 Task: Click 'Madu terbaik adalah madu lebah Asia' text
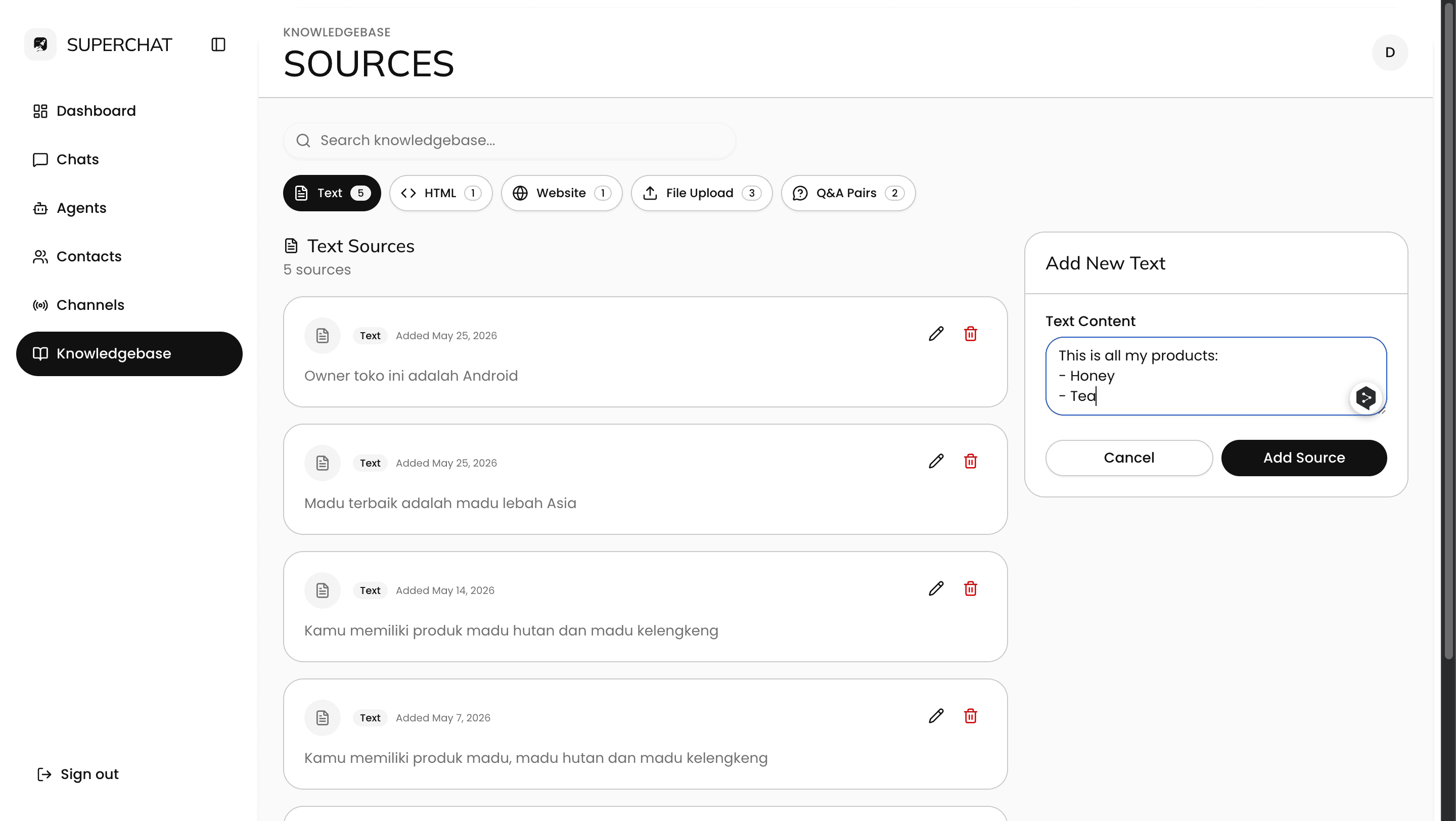[x=440, y=504]
